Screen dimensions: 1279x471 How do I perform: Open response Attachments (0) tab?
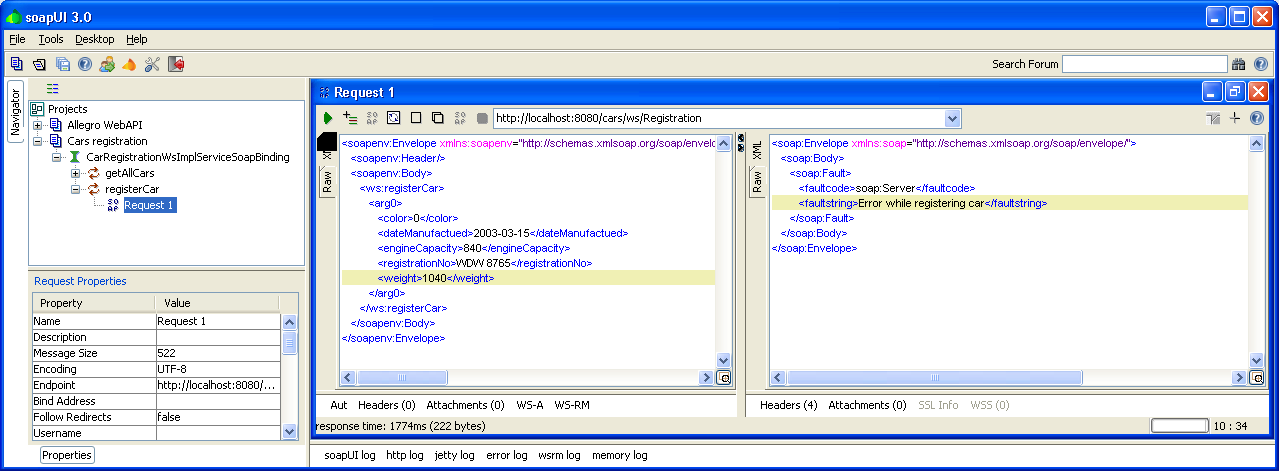(867, 405)
